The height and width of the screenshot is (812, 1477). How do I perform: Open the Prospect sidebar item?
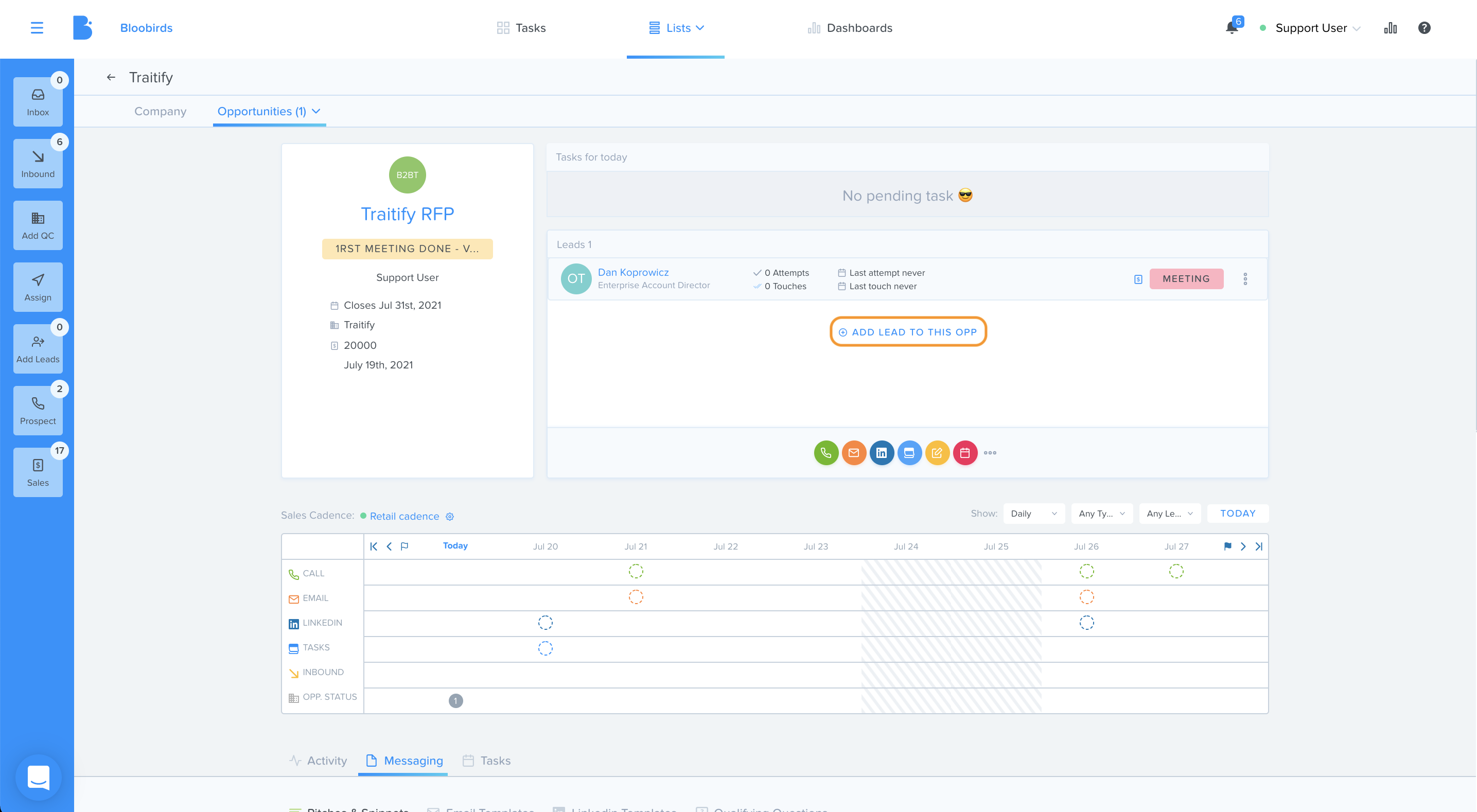[x=38, y=411]
